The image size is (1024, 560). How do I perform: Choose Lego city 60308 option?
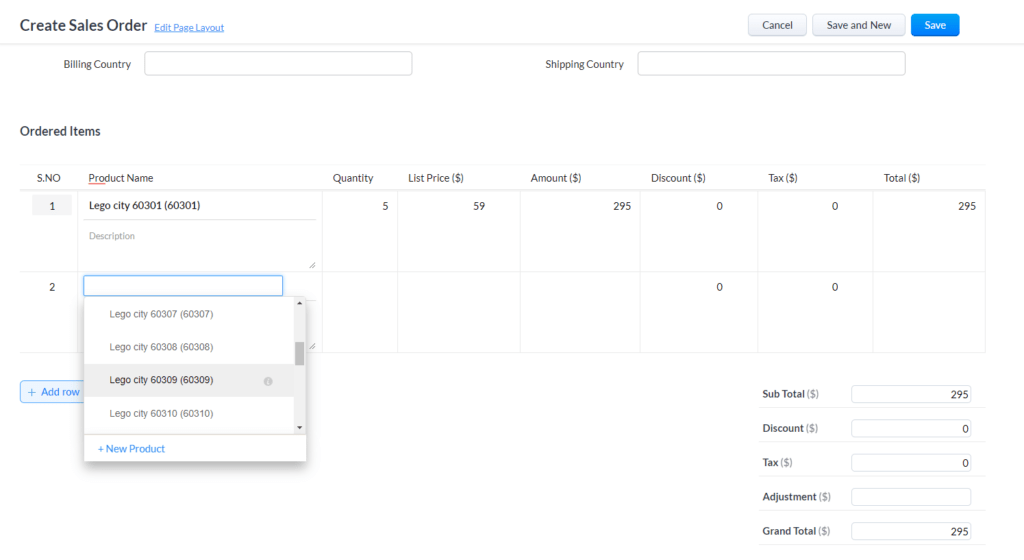161,347
